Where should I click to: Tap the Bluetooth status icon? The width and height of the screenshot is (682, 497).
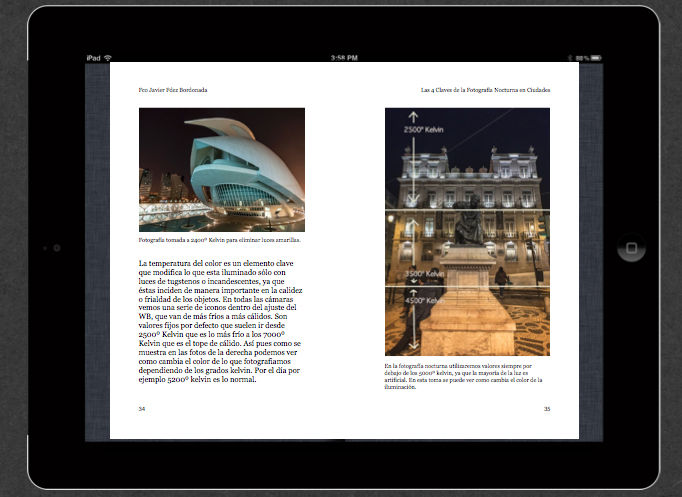click(570, 58)
